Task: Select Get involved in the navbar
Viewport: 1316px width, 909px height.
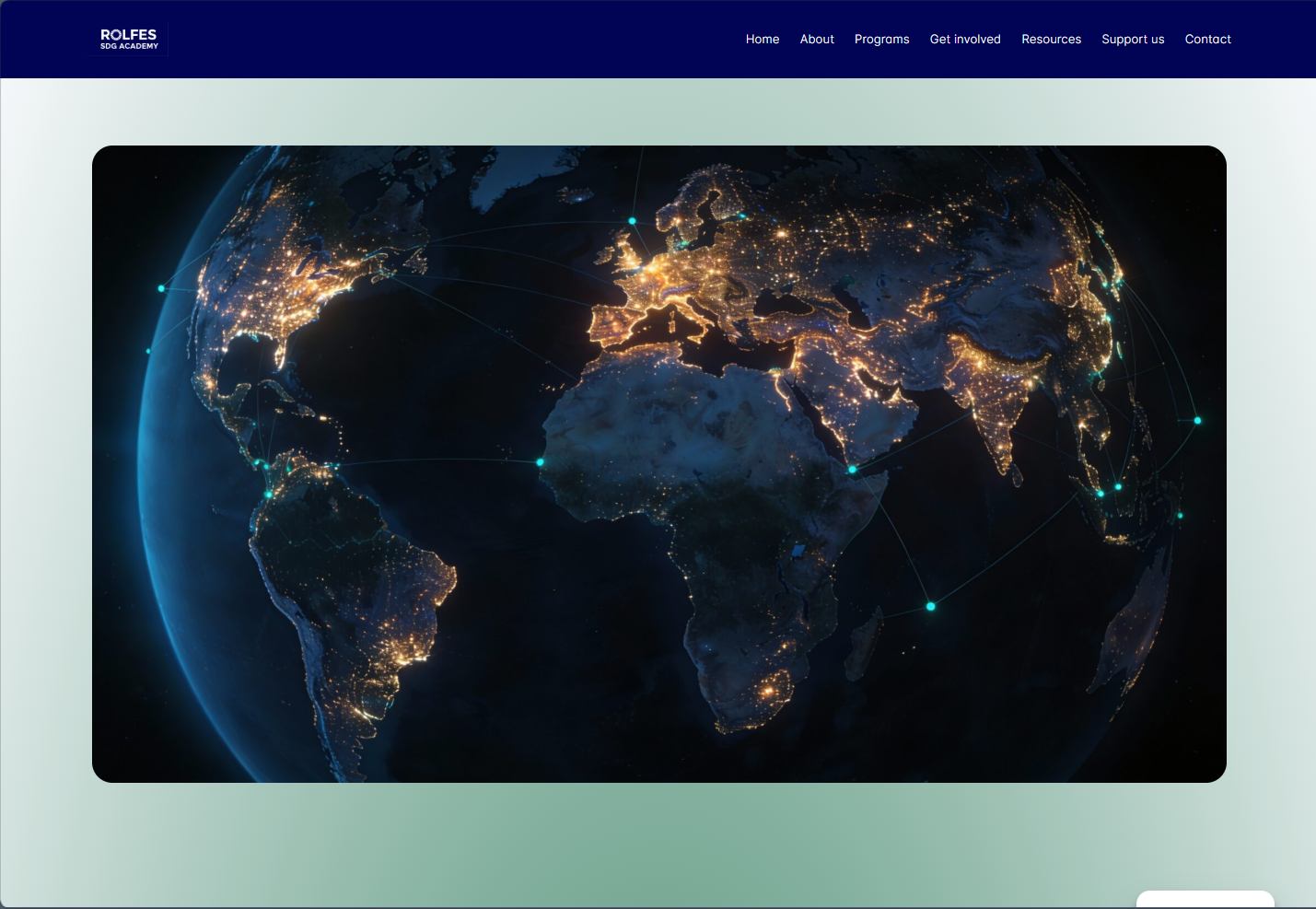Action: coord(964,40)
